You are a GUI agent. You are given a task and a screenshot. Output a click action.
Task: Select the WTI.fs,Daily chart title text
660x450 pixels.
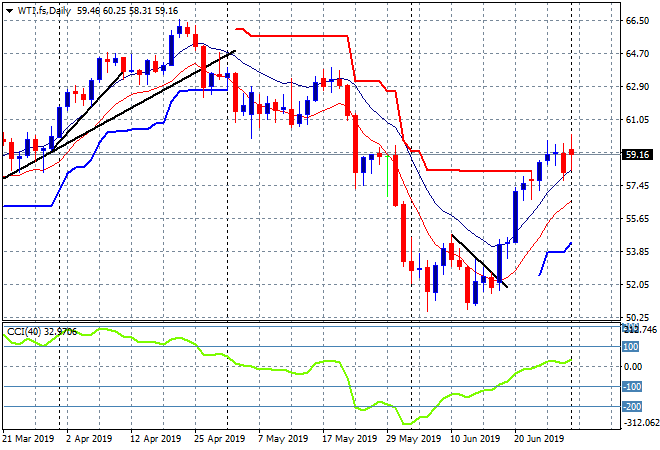pyautogui.click(x=45, y=11)
